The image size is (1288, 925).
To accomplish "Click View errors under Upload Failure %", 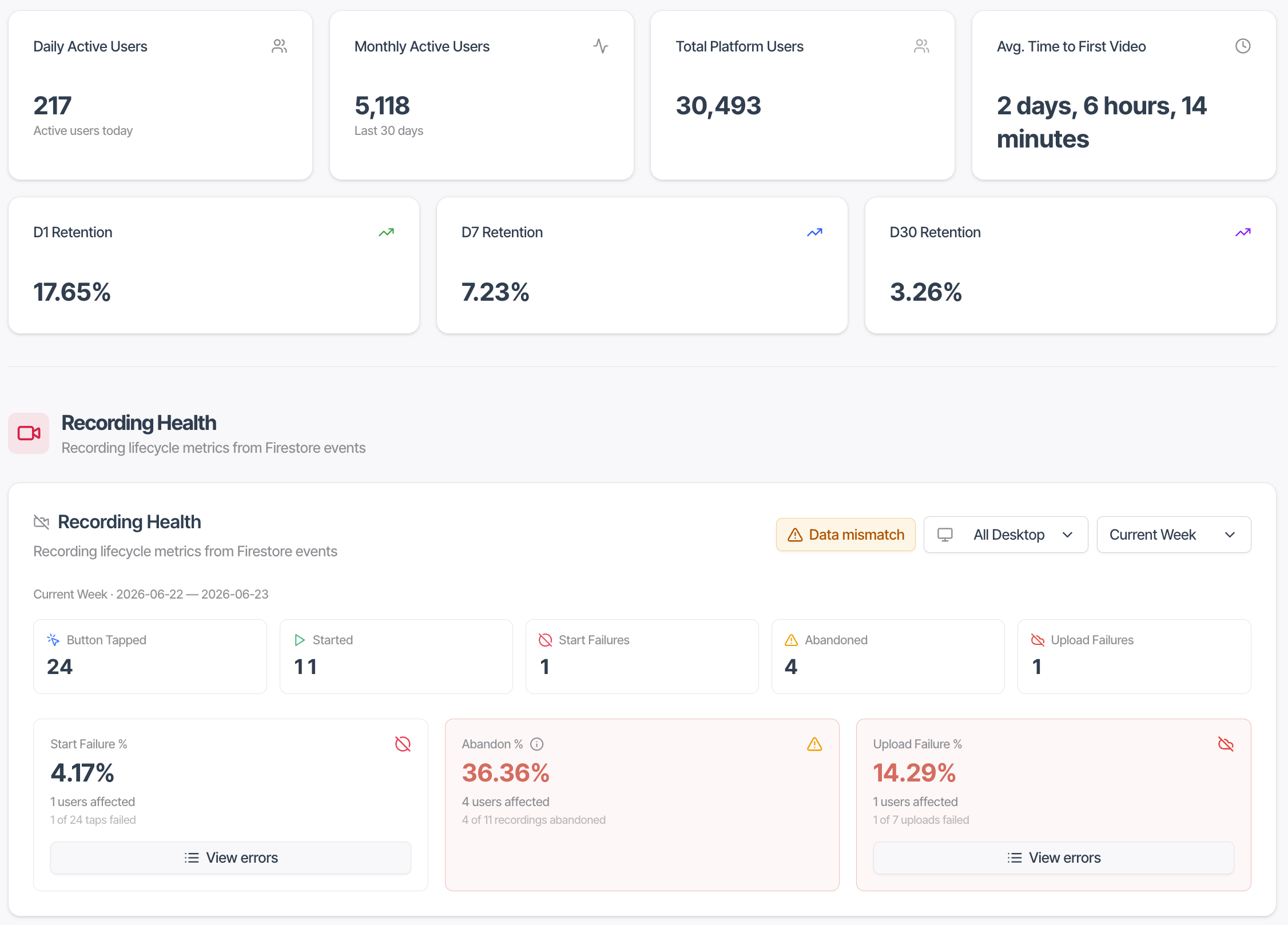I will 1054,858.
